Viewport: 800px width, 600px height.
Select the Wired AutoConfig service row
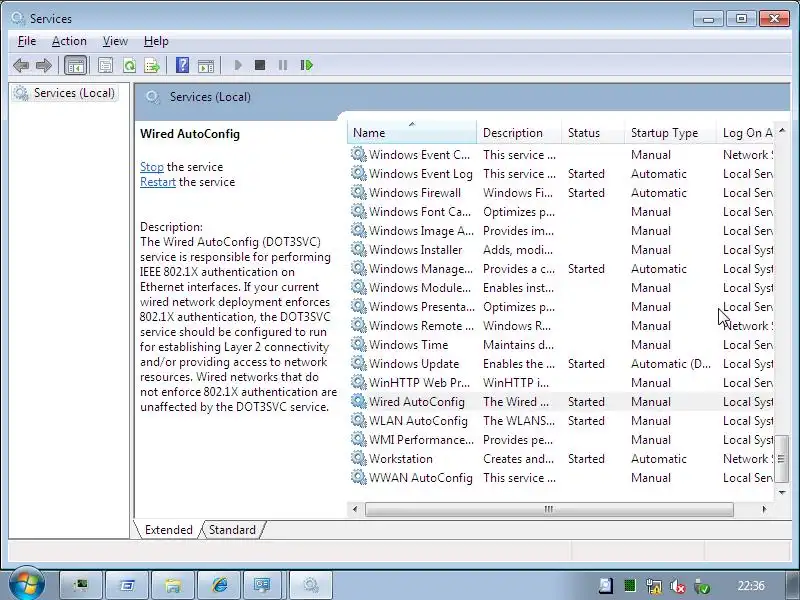click(561, 402)
